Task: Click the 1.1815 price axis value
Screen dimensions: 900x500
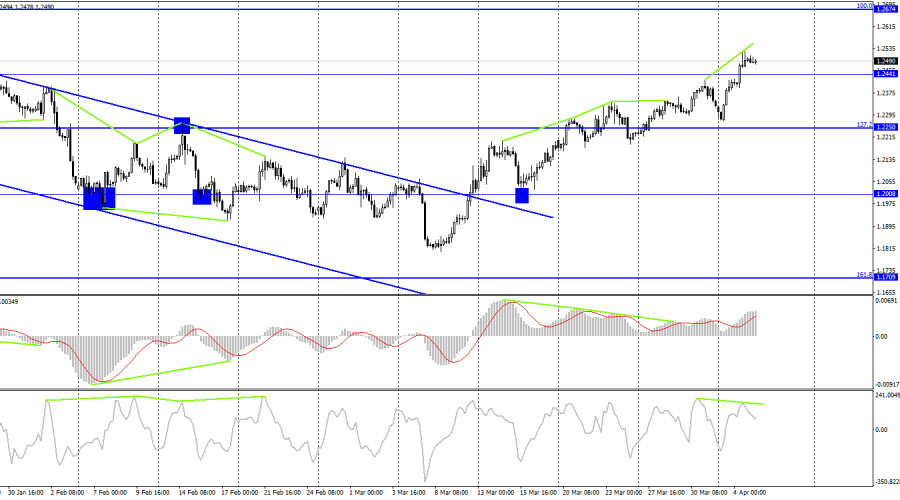Action: coord(887,249)
